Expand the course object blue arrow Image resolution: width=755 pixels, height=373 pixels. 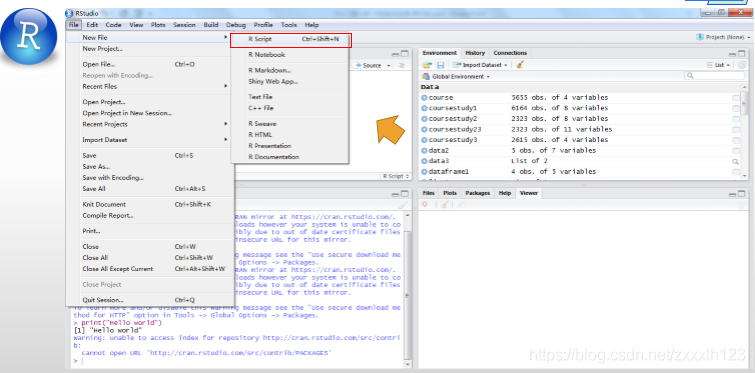424,98
